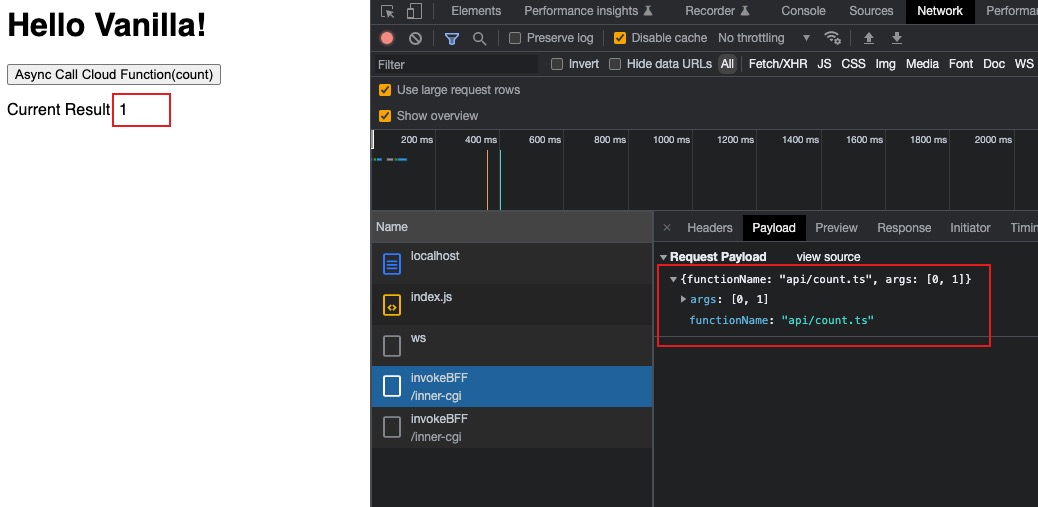The width and height of the screenshot is (1038, 507).
Task: Stop recording network log (red circle)
Action: [x=387, y=38]
